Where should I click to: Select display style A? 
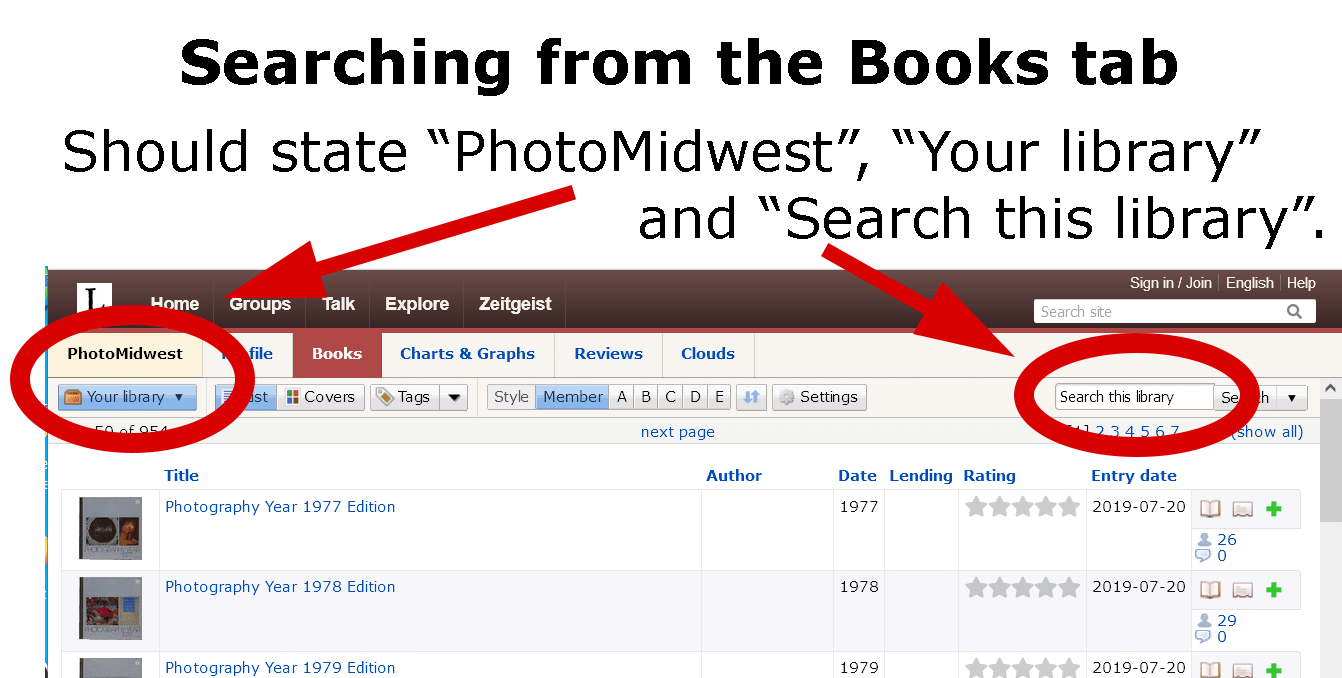(x=622, y=397)
